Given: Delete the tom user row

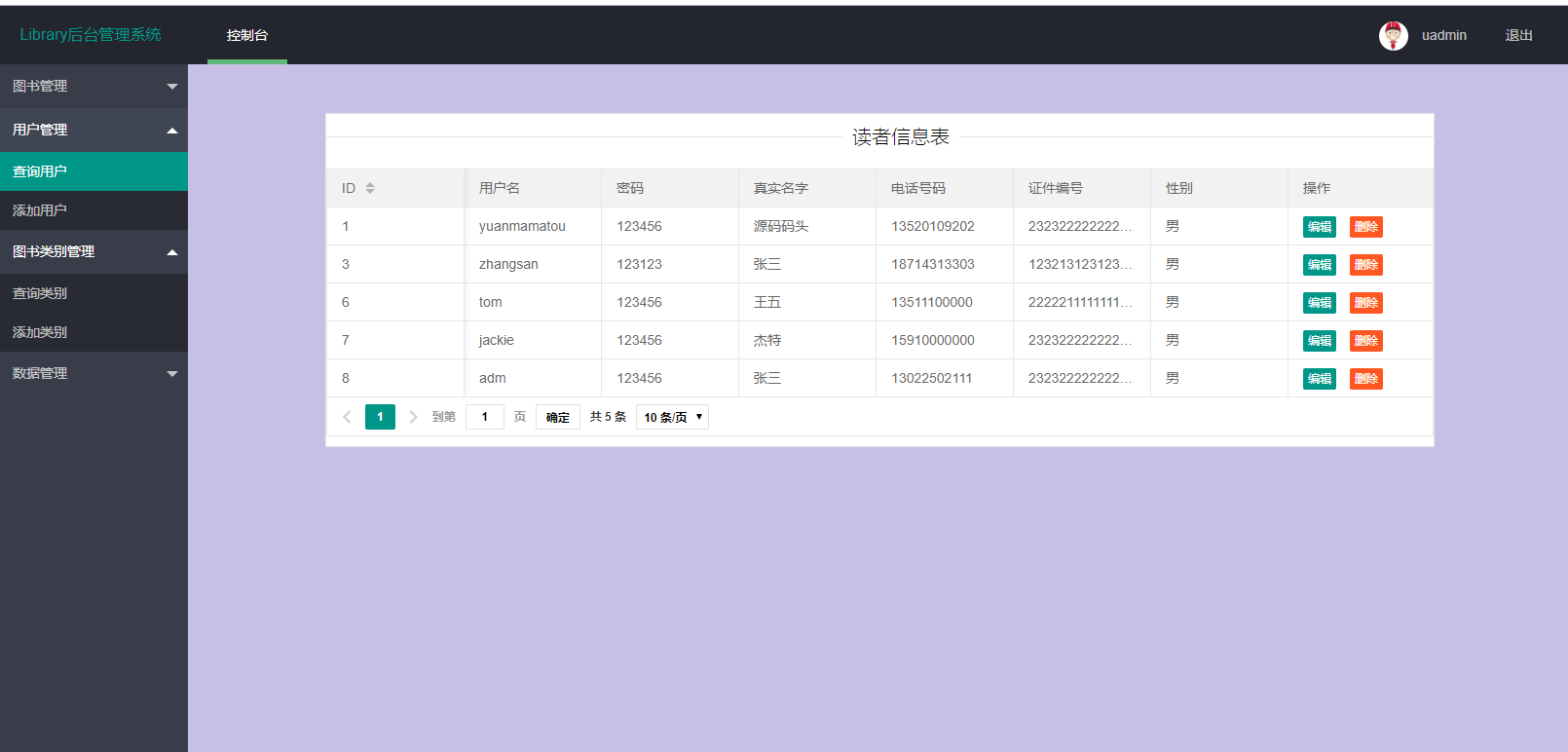Looking at the screenshot, I should (1366, 303).
